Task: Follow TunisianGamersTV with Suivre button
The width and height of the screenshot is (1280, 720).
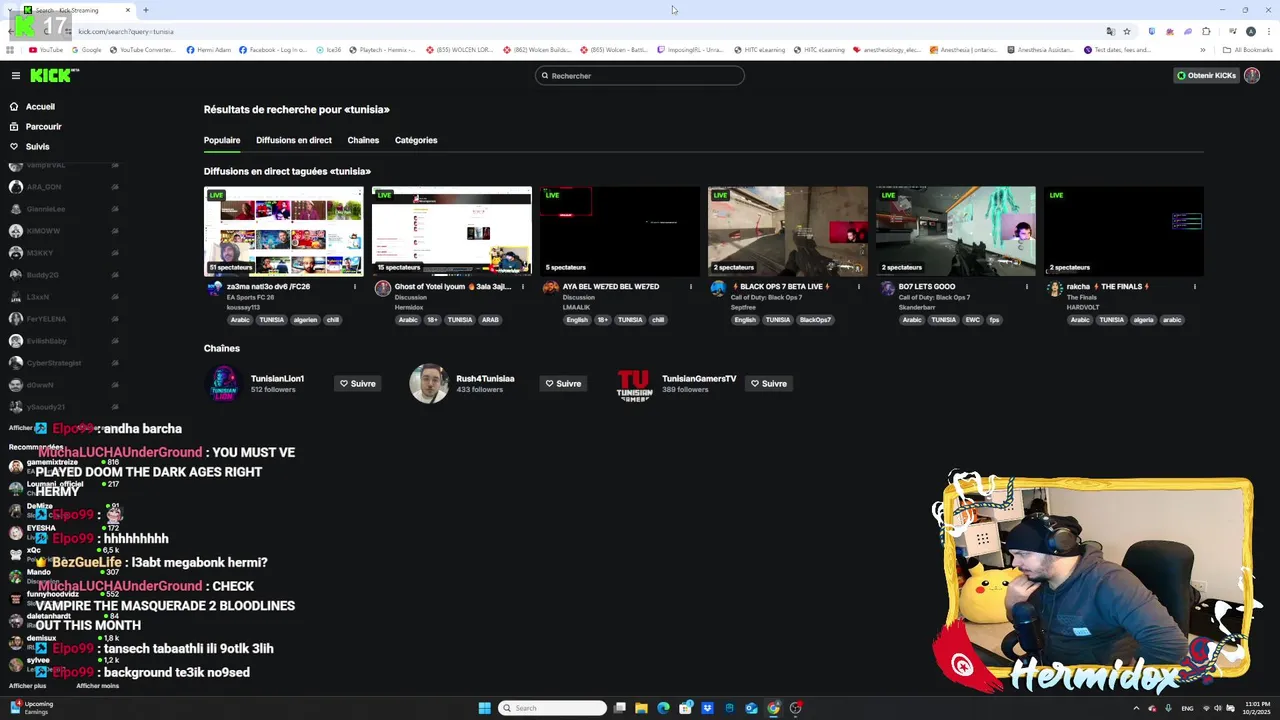Action: click(769, 384)
